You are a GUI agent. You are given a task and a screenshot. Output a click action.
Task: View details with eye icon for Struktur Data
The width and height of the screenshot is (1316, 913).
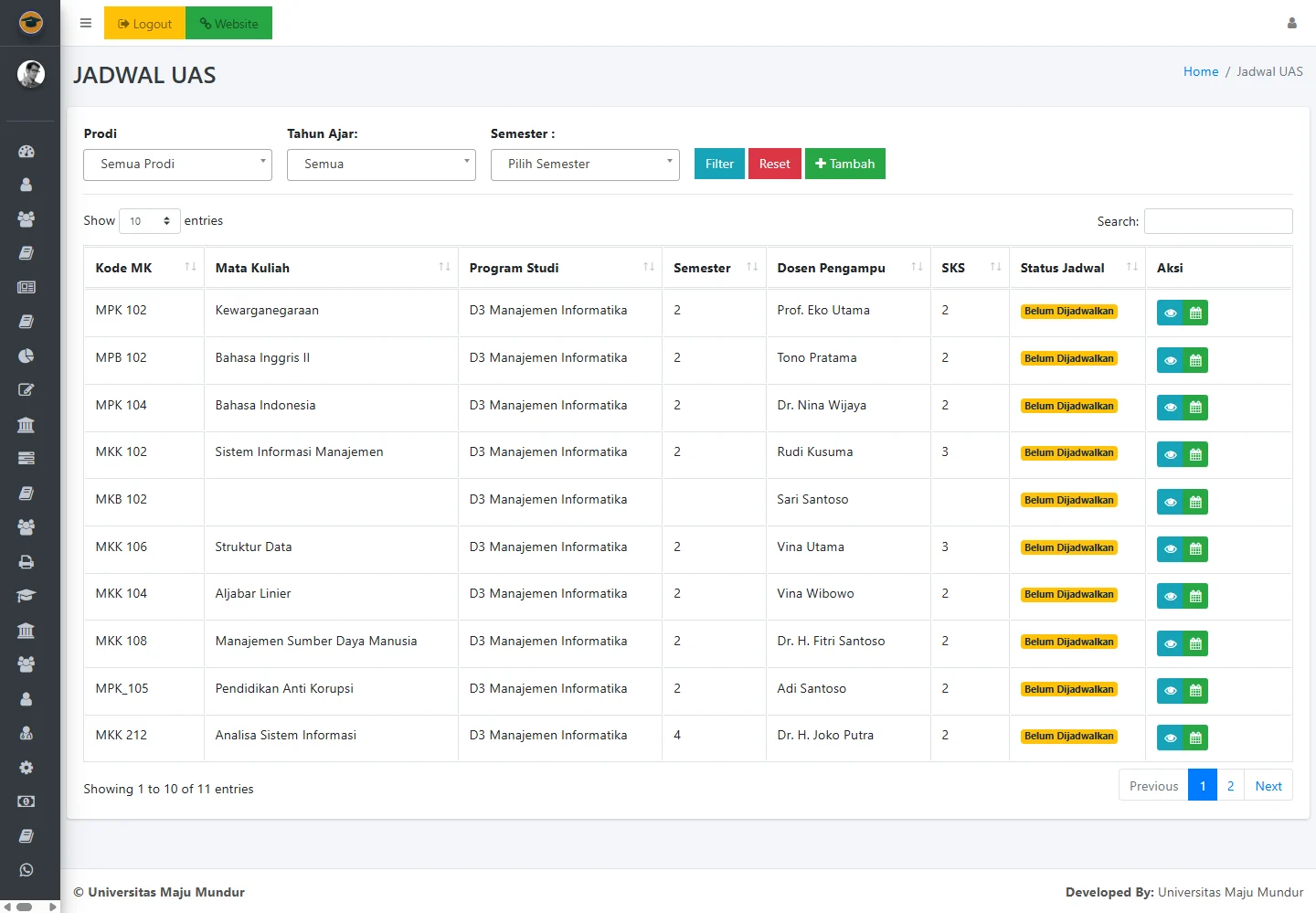click(1170, 549)
